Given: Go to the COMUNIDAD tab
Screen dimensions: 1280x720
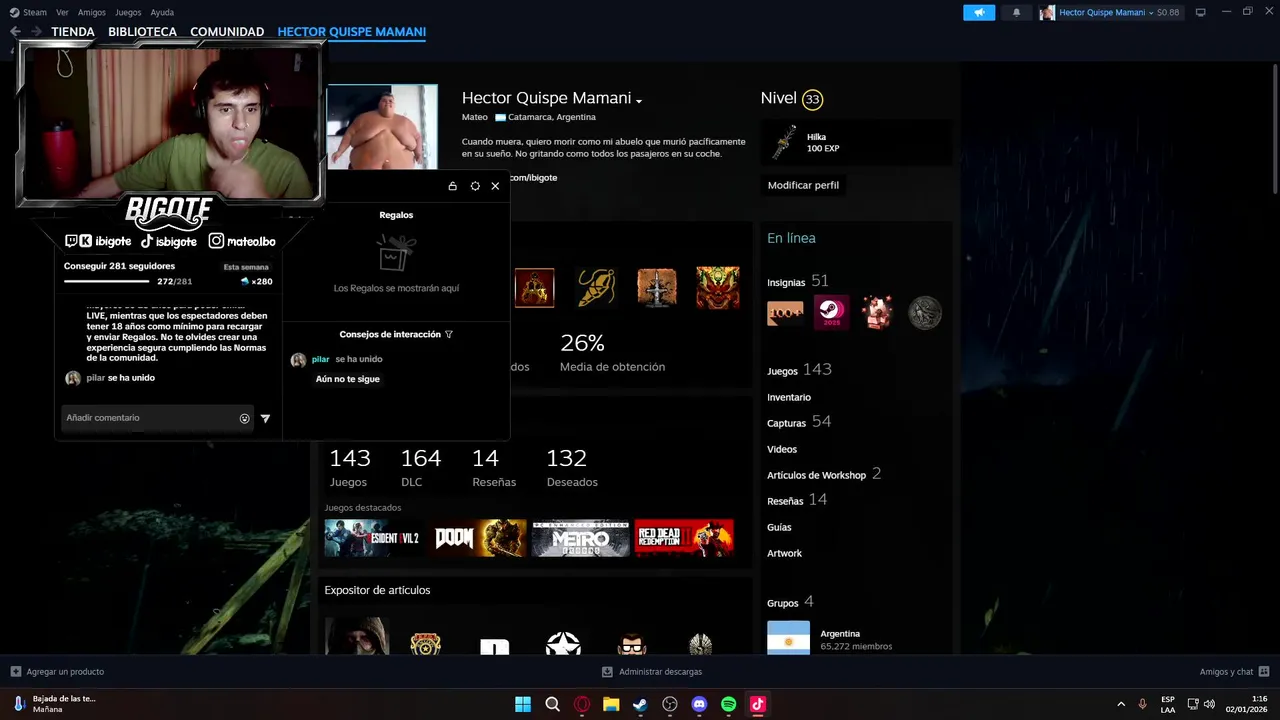Looking at the screenshot, I should (227, 32).
